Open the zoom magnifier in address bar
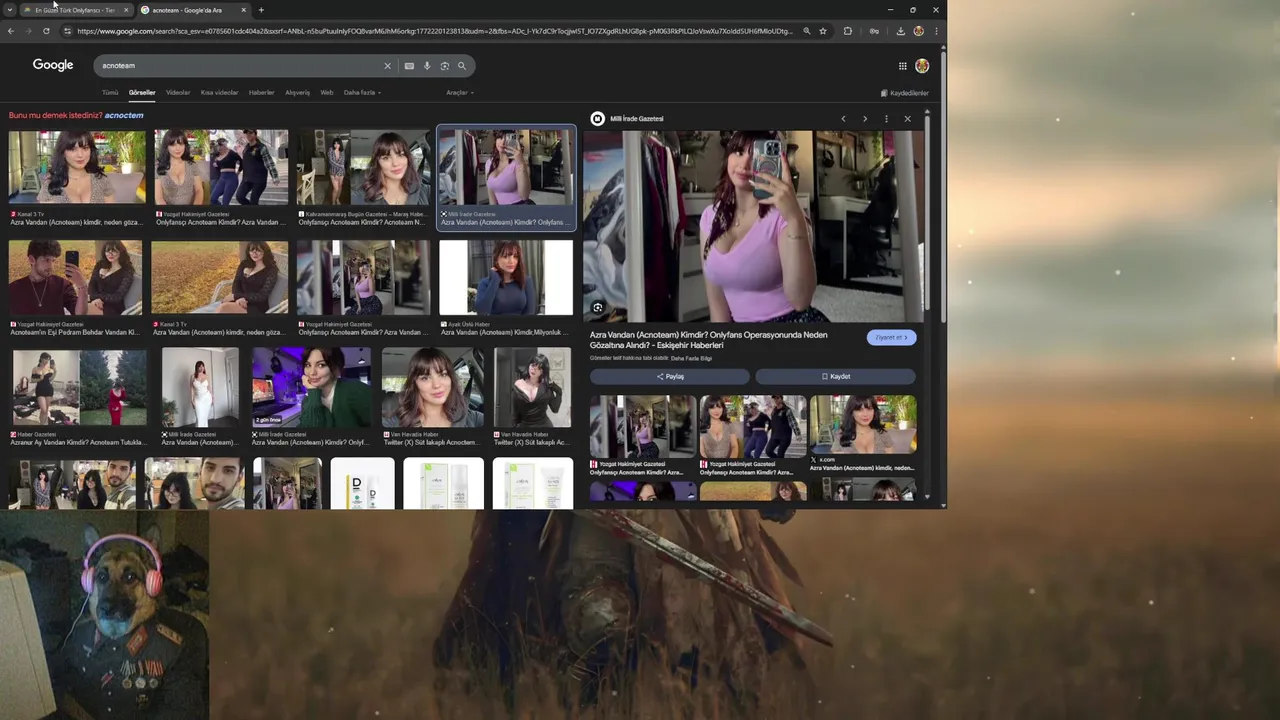1280x720 pixels. (806, 31)
